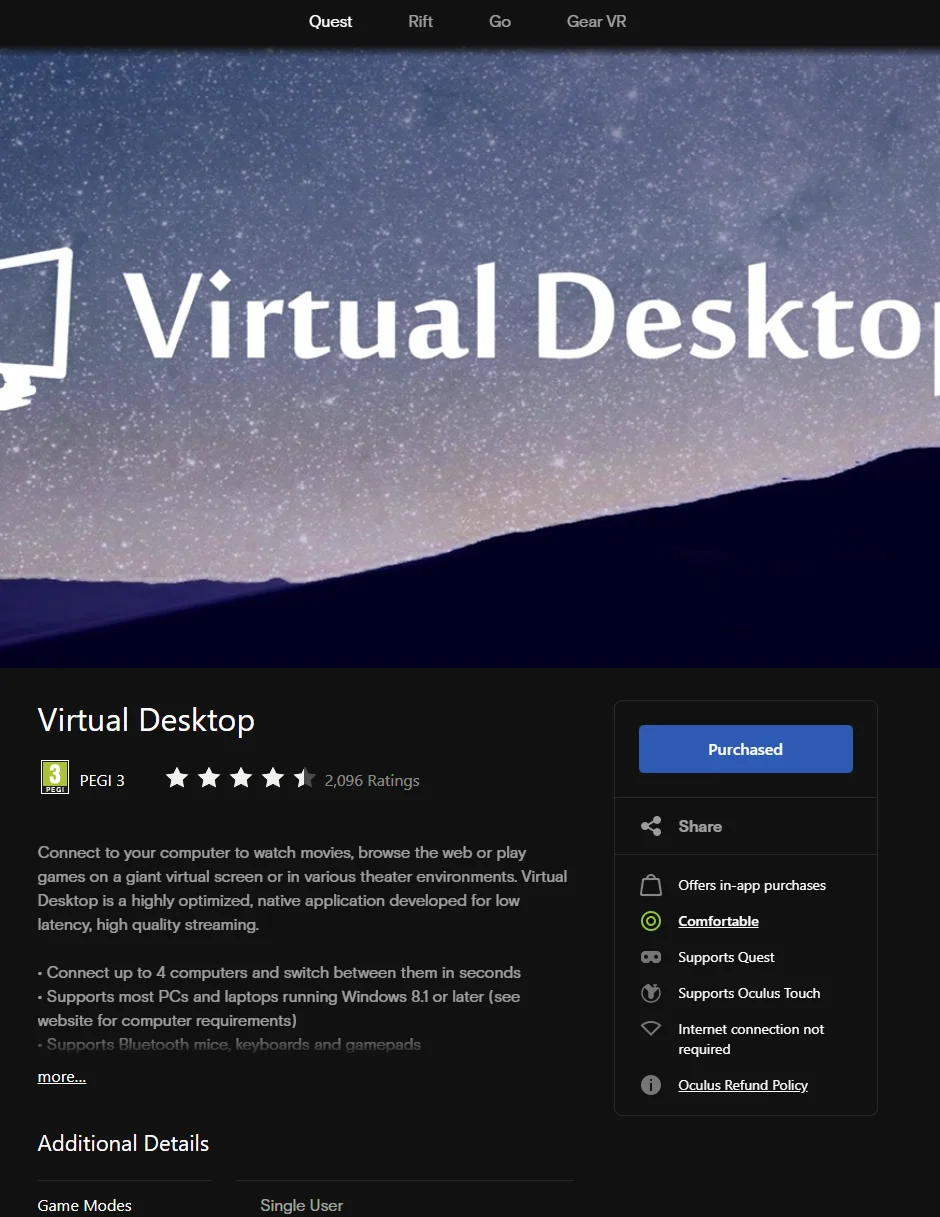Click the Single User value
The width and height of the screenshot is (940, 1217).
point(301,1206)
